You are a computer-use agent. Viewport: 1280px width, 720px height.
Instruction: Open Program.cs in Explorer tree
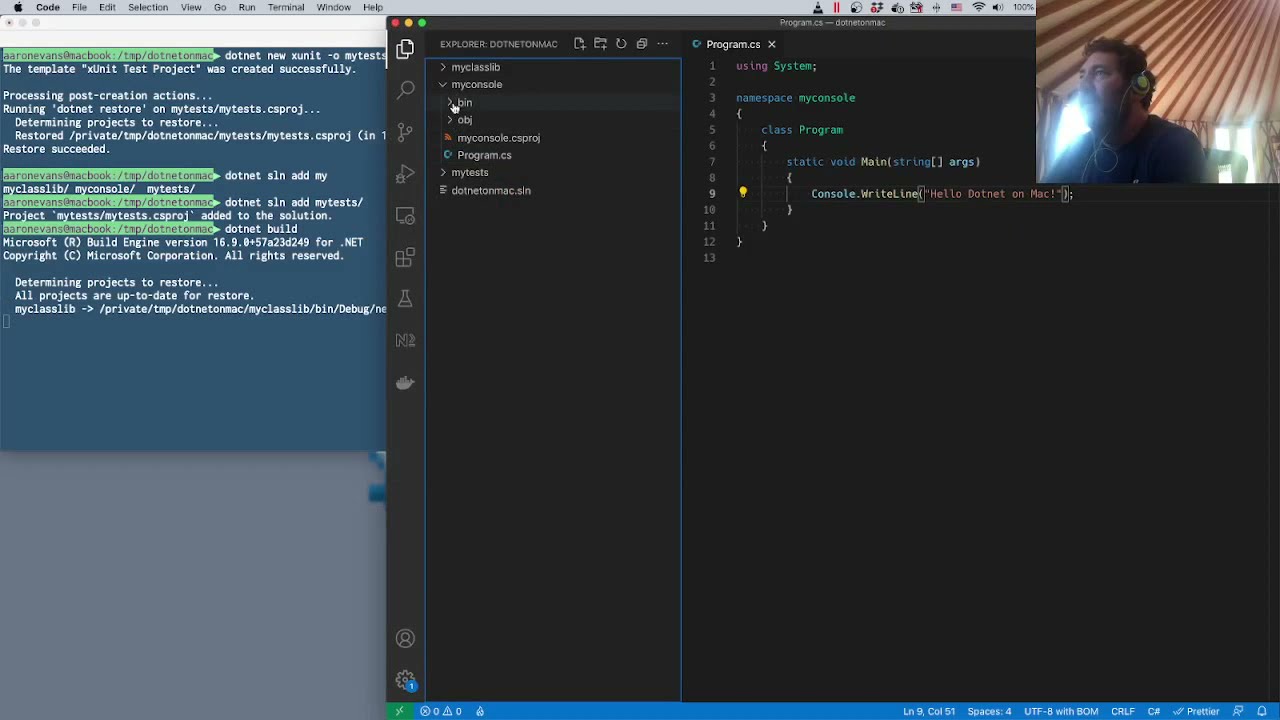tap(484, 155)
